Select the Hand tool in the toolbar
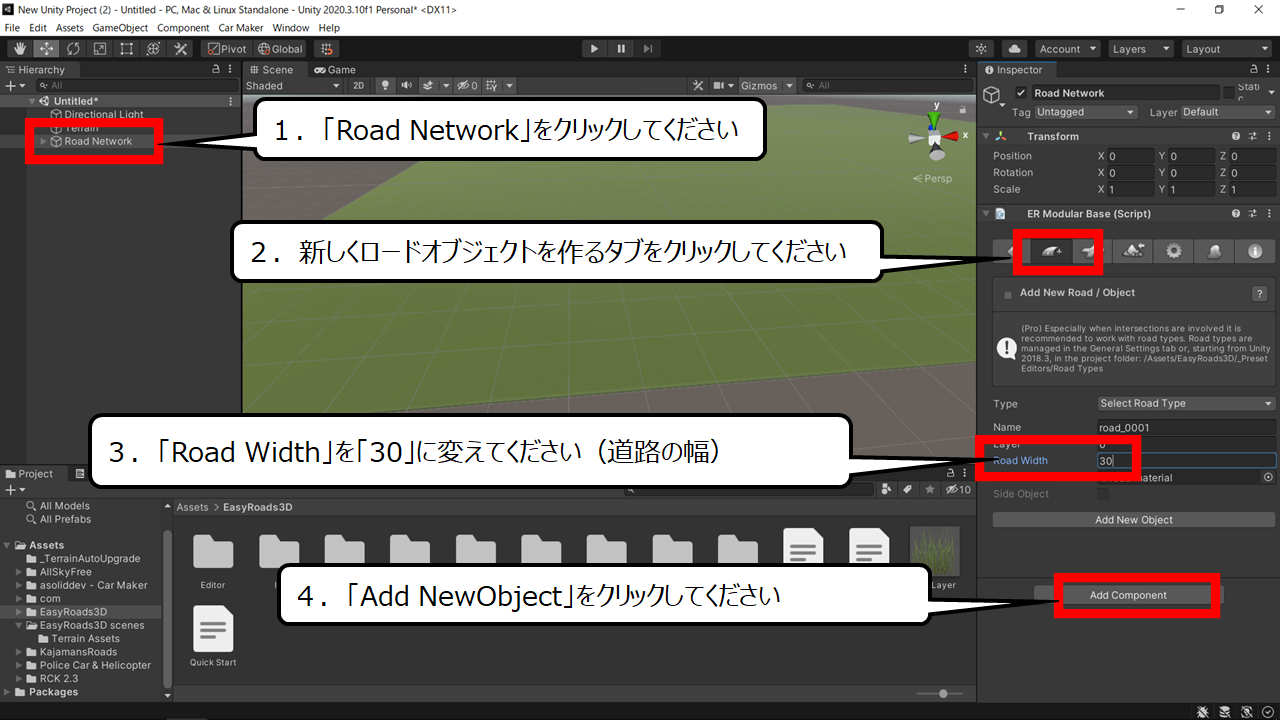Screen dimensions: 1280x720 pyautogui.click(x=20, y=49)
